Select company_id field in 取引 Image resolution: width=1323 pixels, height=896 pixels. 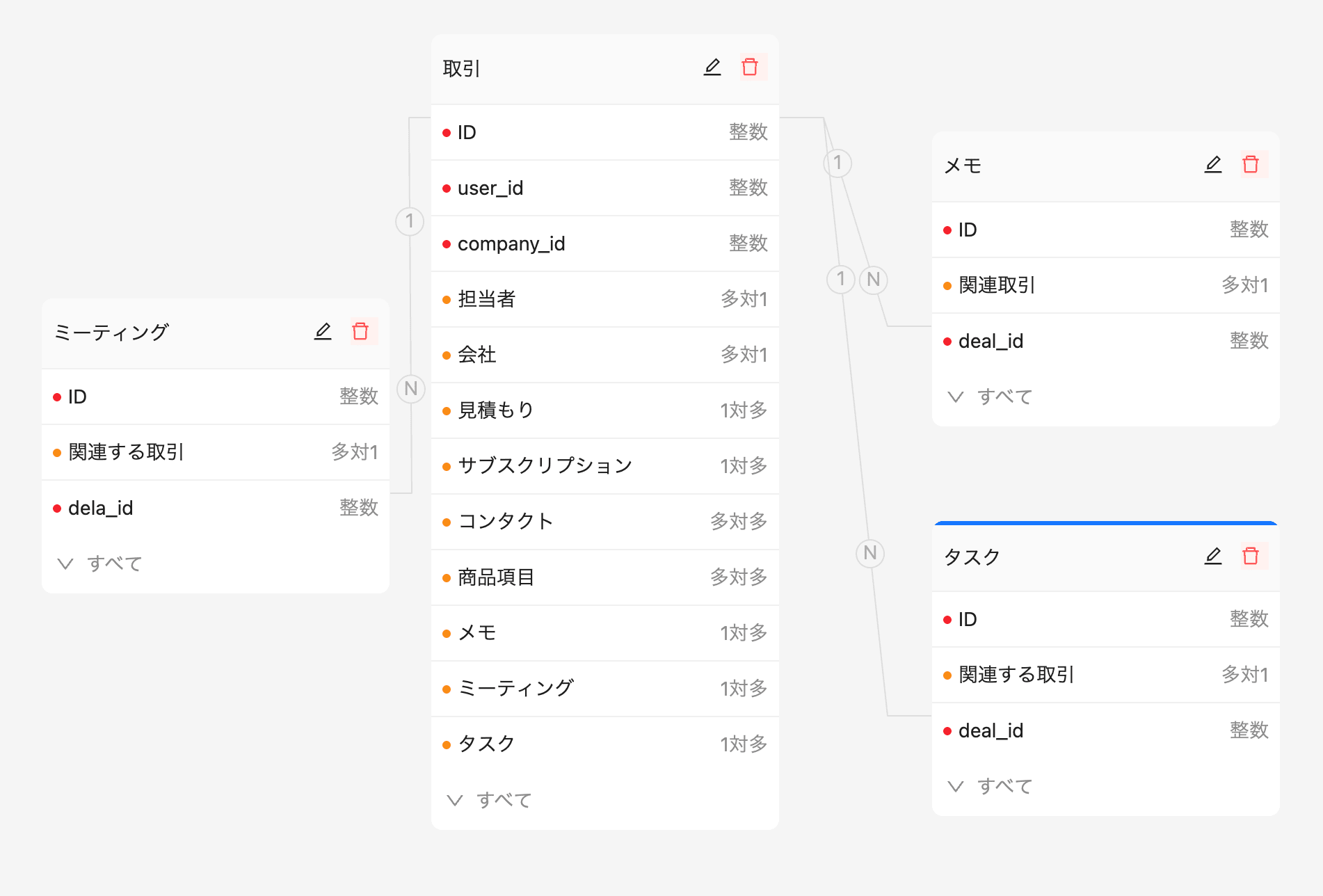605,243
